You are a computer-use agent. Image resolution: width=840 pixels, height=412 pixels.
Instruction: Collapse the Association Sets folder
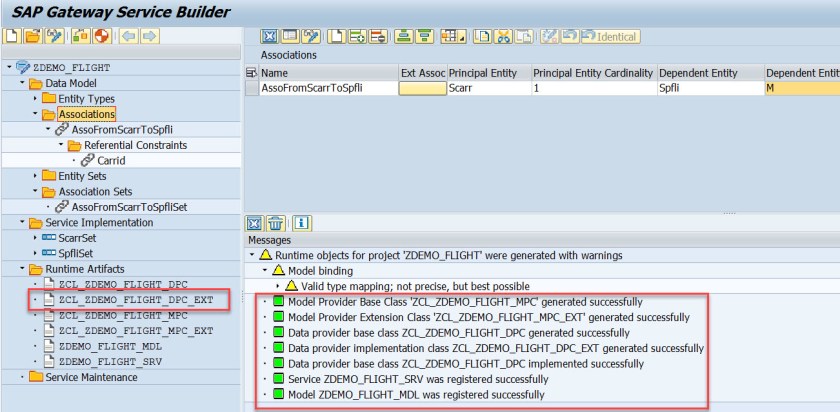click(x=35, y=191)
